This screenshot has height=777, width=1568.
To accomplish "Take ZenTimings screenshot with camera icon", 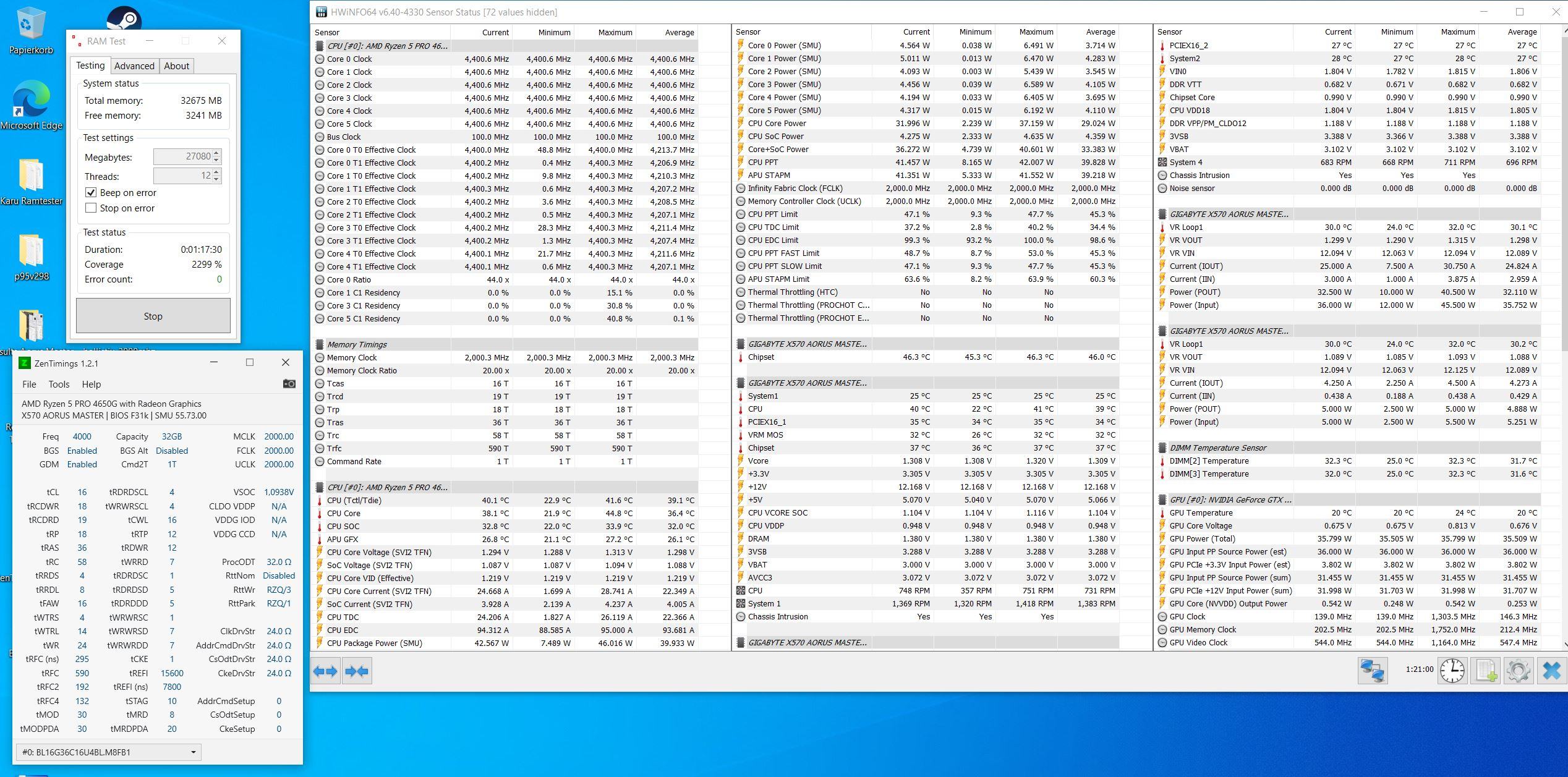I will point(289,384).
